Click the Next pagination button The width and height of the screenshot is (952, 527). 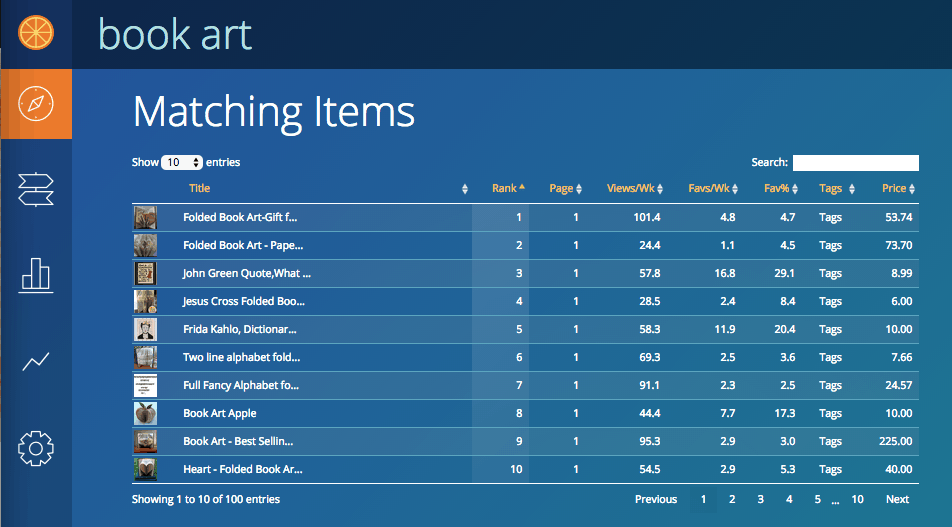click(x=897, y=499)
